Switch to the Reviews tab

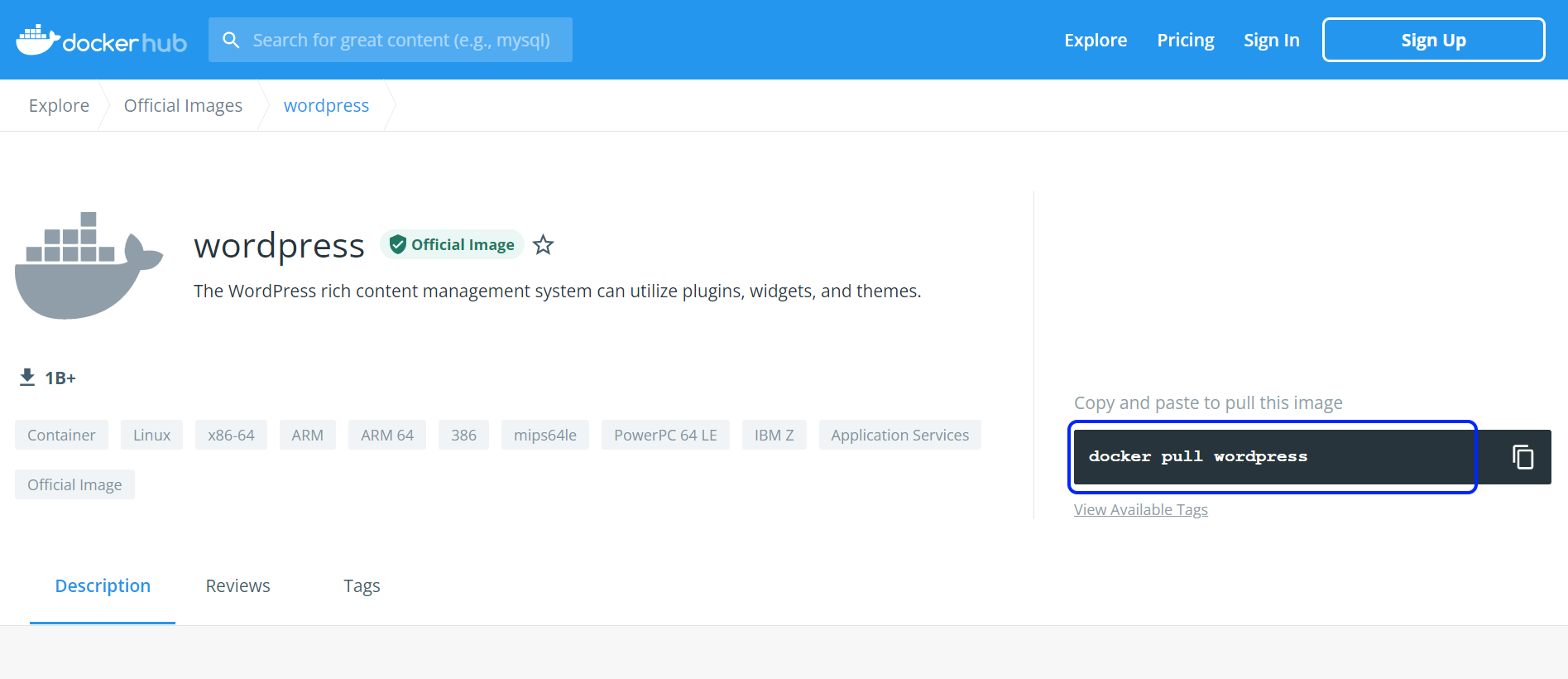(237, 585)
